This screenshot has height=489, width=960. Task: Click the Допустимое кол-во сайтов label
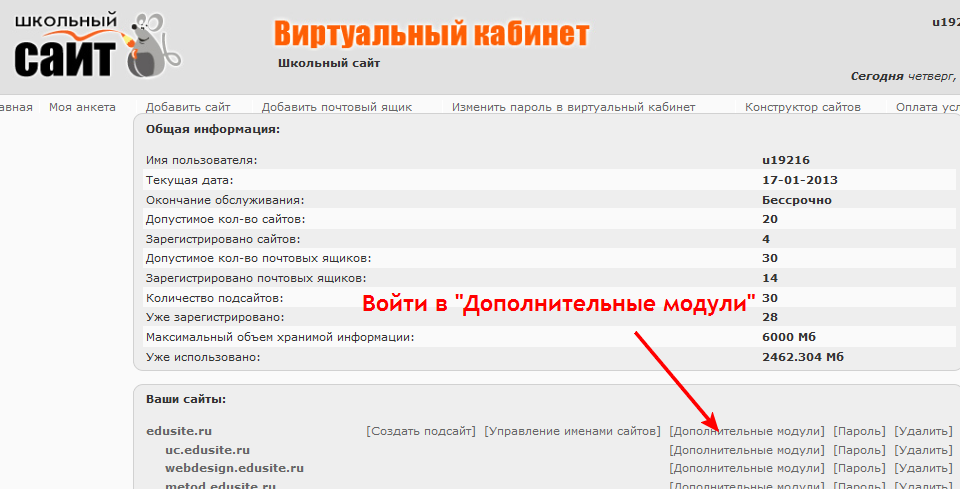pyautogui.click(x=225, y=219)
